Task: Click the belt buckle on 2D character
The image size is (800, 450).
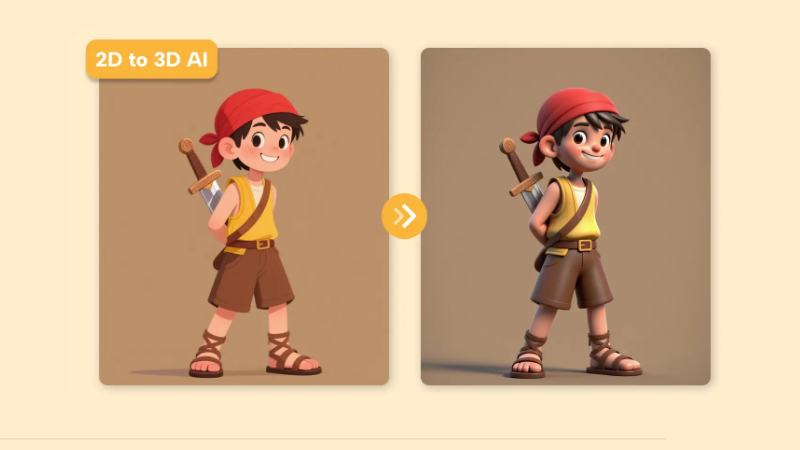Action: point(263,244)
